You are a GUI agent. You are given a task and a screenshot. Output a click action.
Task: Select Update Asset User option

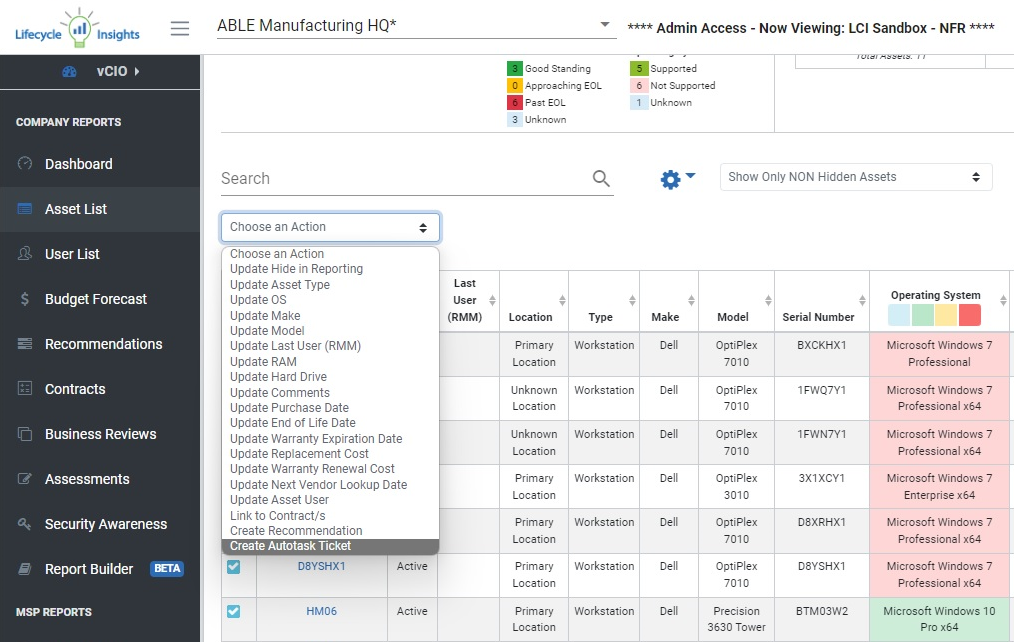[330, 500]
